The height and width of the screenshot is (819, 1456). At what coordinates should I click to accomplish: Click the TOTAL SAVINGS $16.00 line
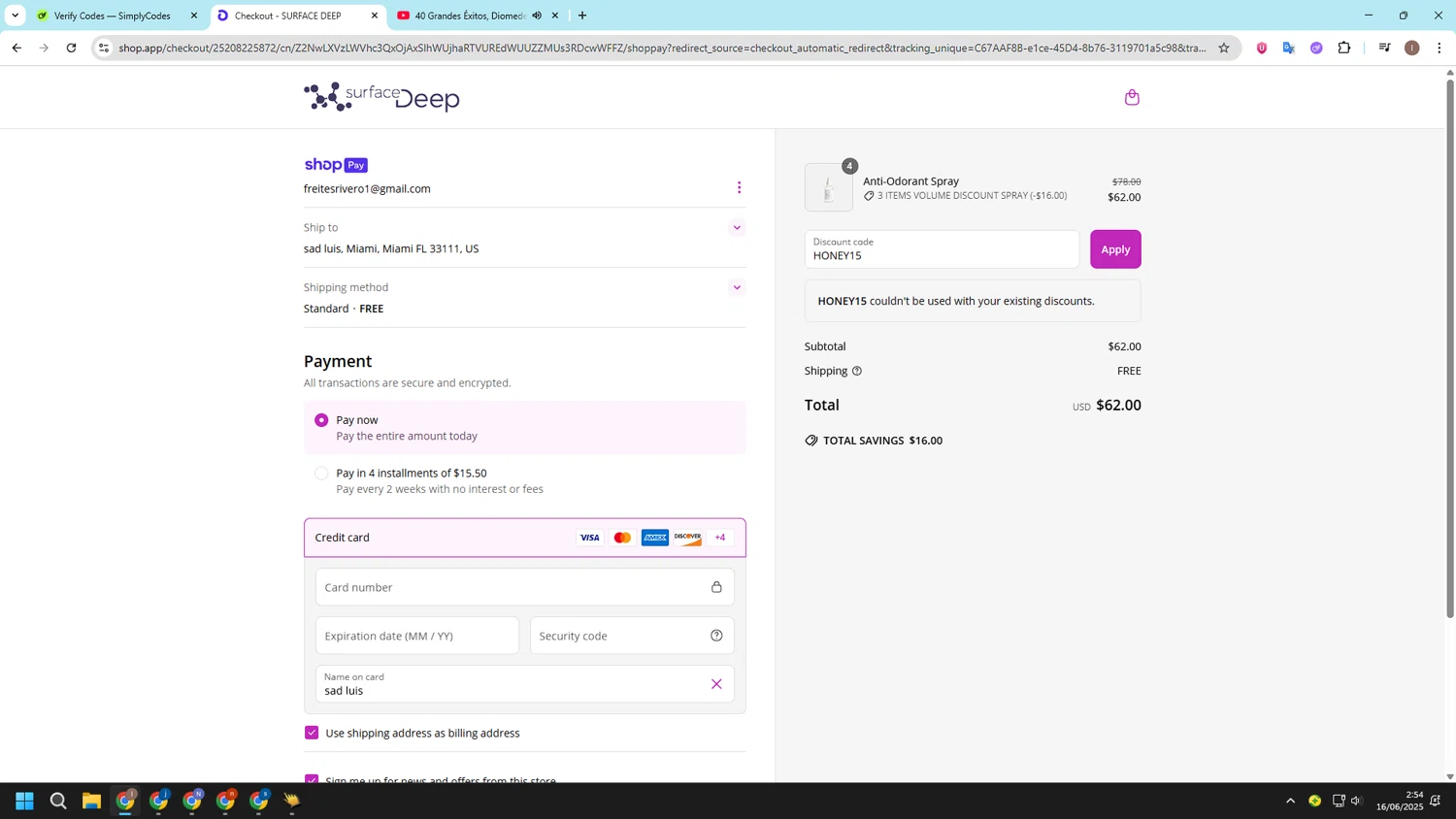[874, 441]
